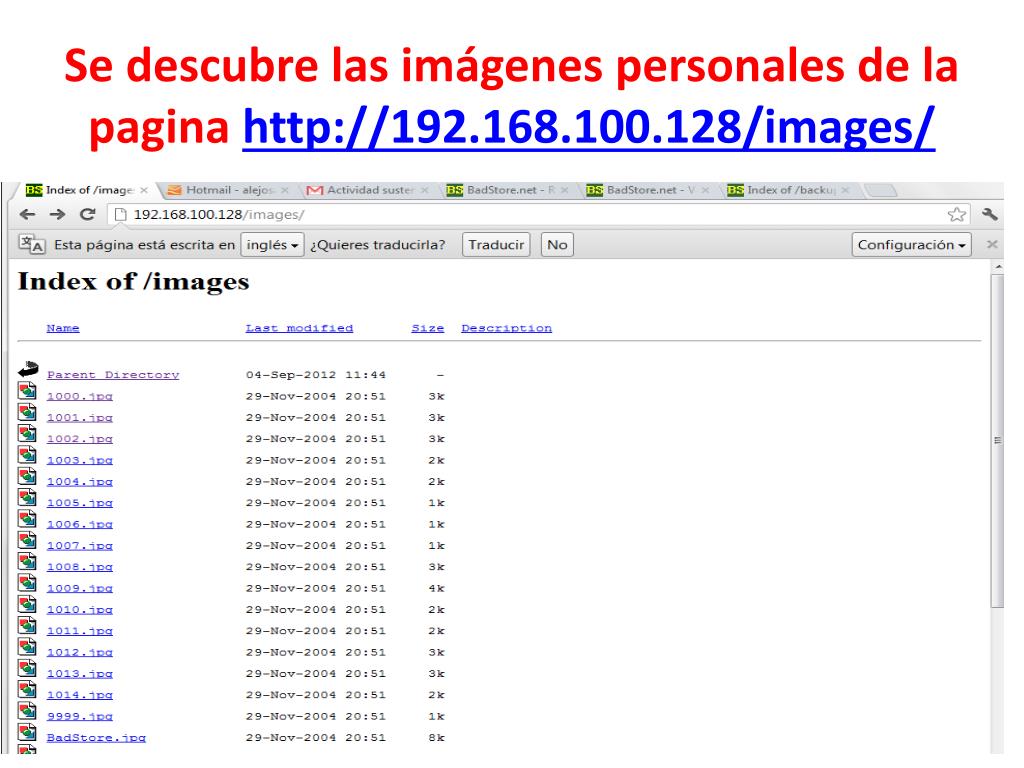This screenshot has width=1024, height=768.
Task: Go back with the browser back arrow
Action: 27,214
